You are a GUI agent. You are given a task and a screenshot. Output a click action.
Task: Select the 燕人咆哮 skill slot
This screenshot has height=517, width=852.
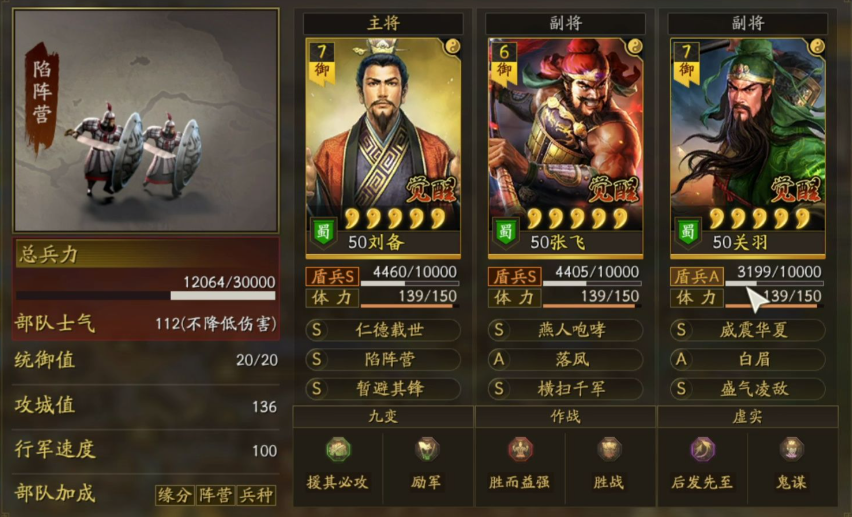click(565, 330)
